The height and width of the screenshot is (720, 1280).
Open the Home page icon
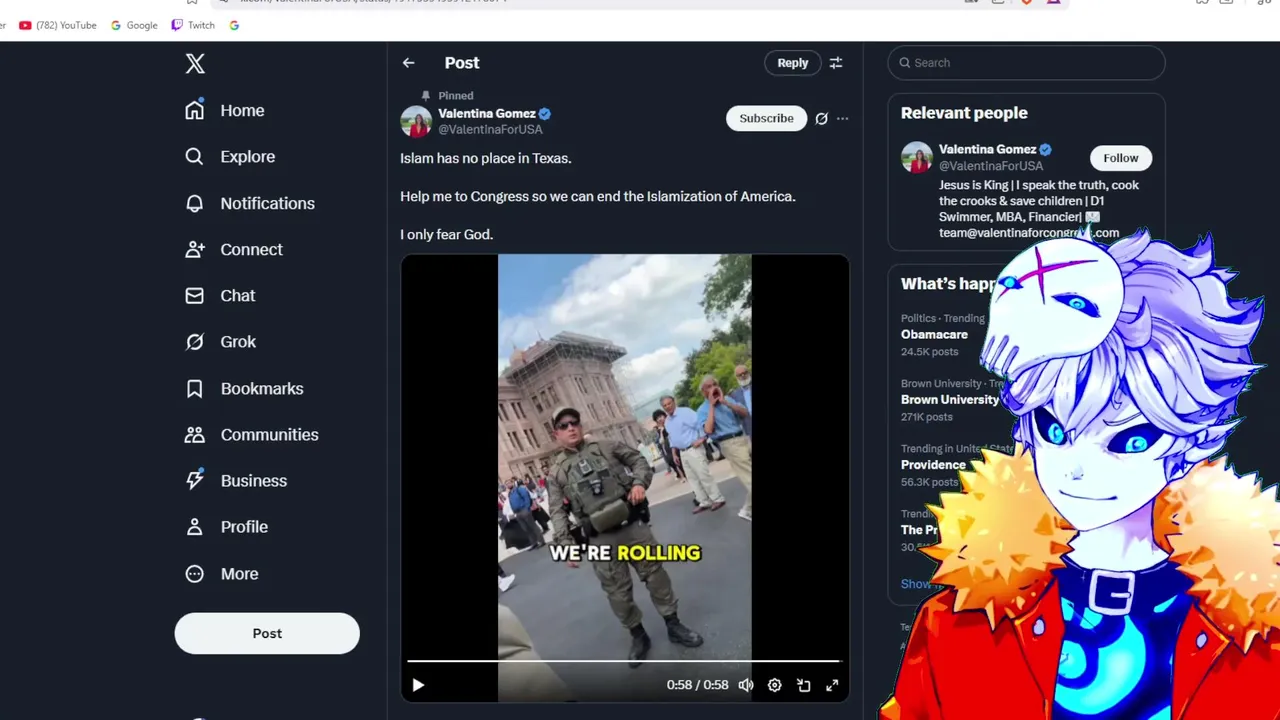[194, 110]
